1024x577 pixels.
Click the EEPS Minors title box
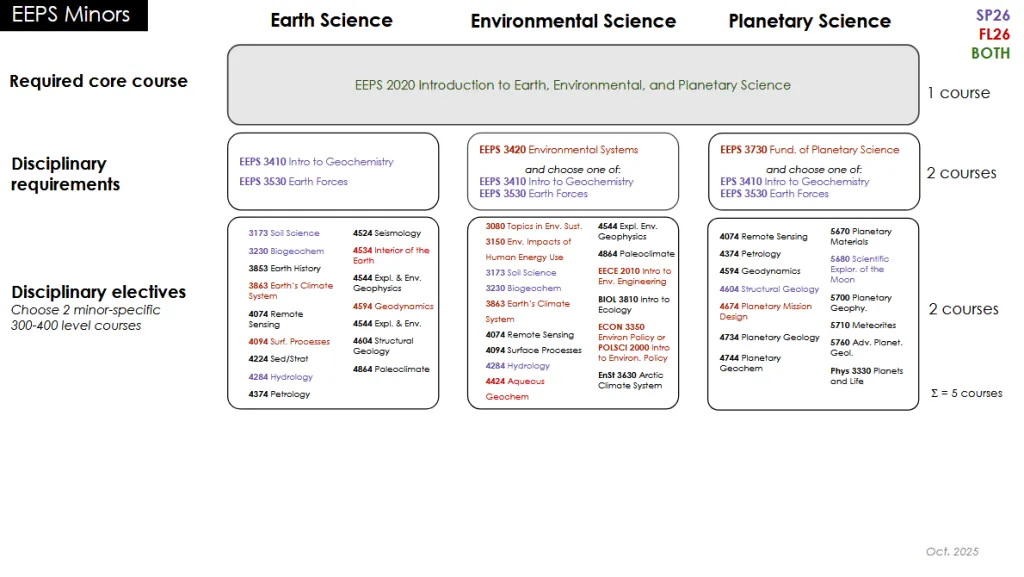(73, 15)
